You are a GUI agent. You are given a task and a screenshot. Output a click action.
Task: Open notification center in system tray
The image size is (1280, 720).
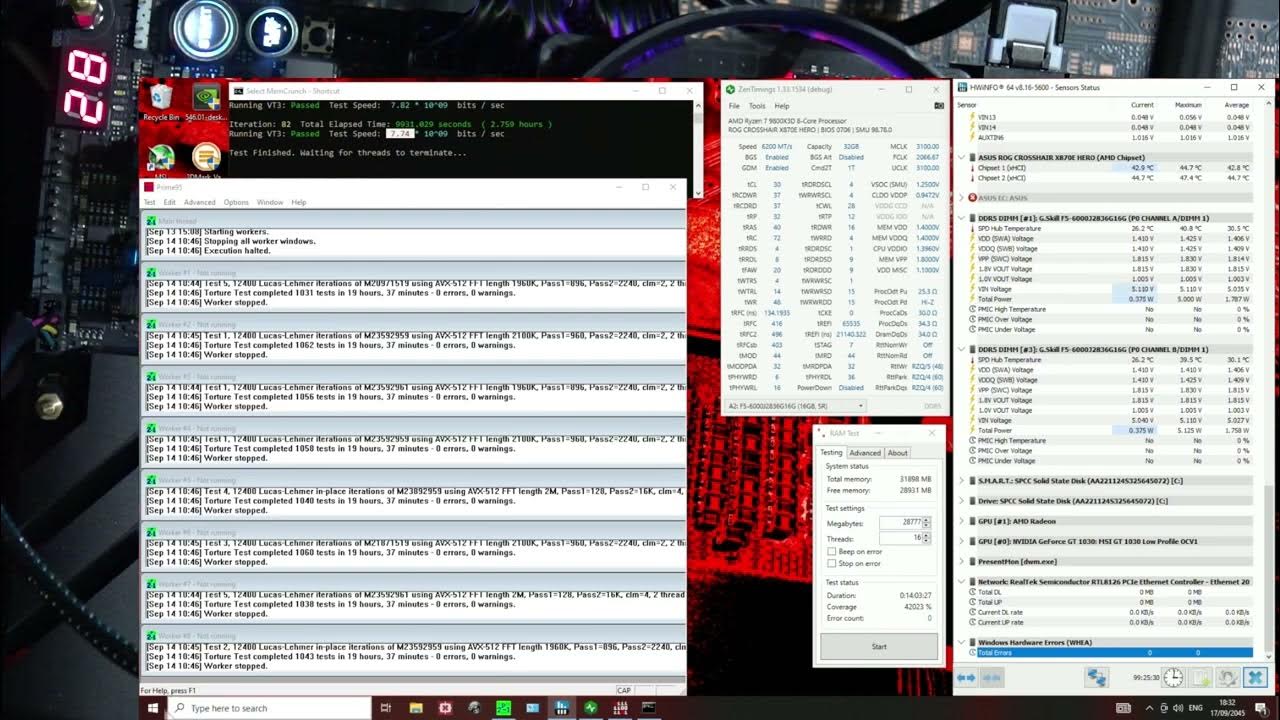[1263, 708]
